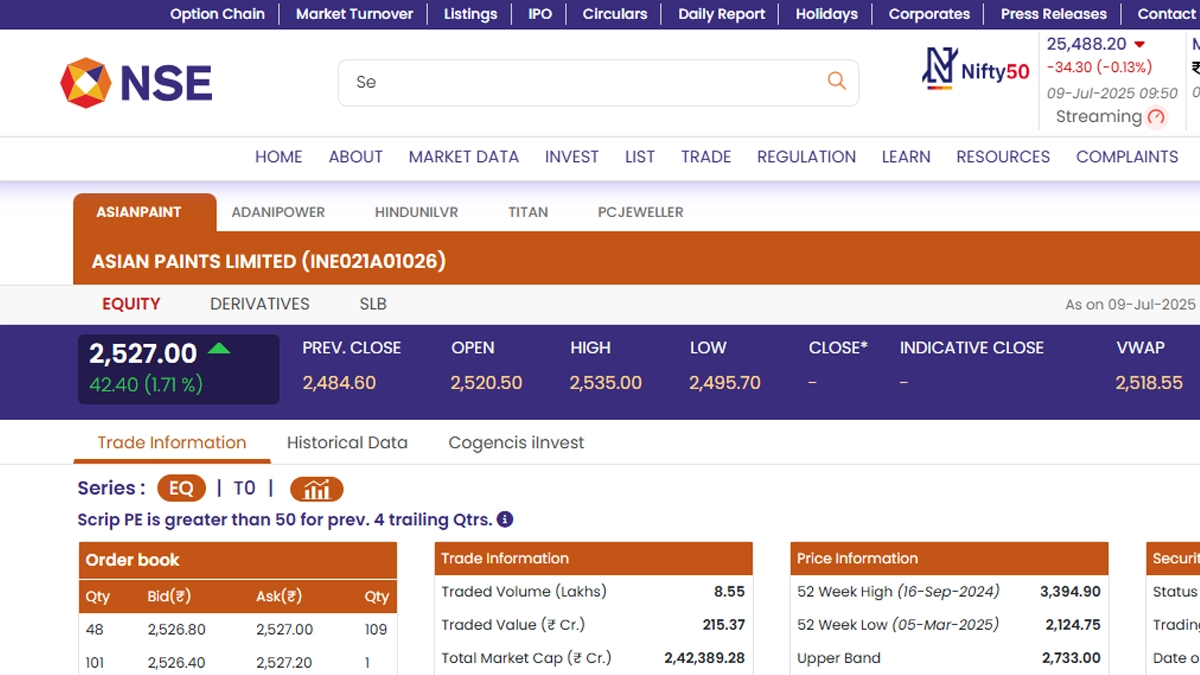Click into the search input field

click(580, 82)
